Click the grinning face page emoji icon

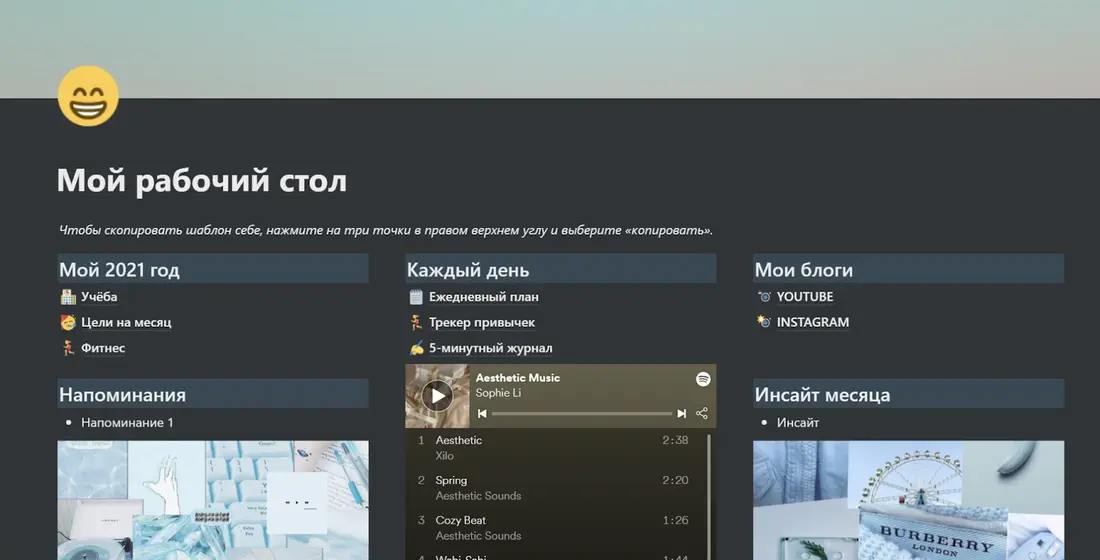(88, 96)
